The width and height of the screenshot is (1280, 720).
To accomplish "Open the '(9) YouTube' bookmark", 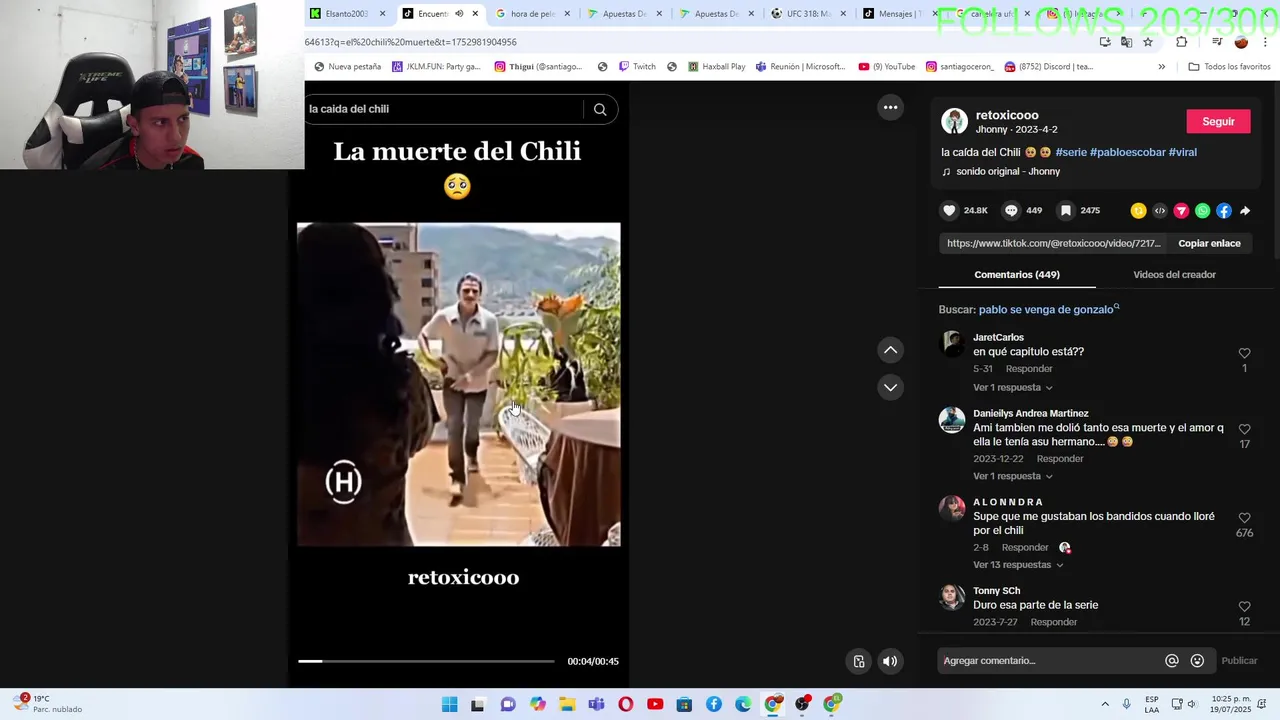I will pos(887,67).
